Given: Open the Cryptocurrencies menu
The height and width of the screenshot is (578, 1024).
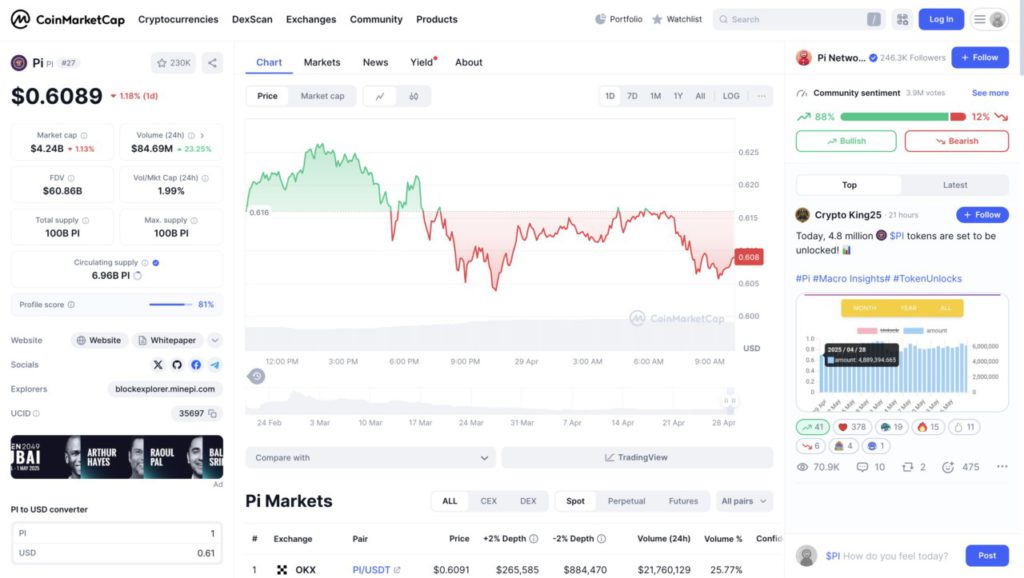Looking at the screenshot, I should pyautogui.click(x=178, y=20).
